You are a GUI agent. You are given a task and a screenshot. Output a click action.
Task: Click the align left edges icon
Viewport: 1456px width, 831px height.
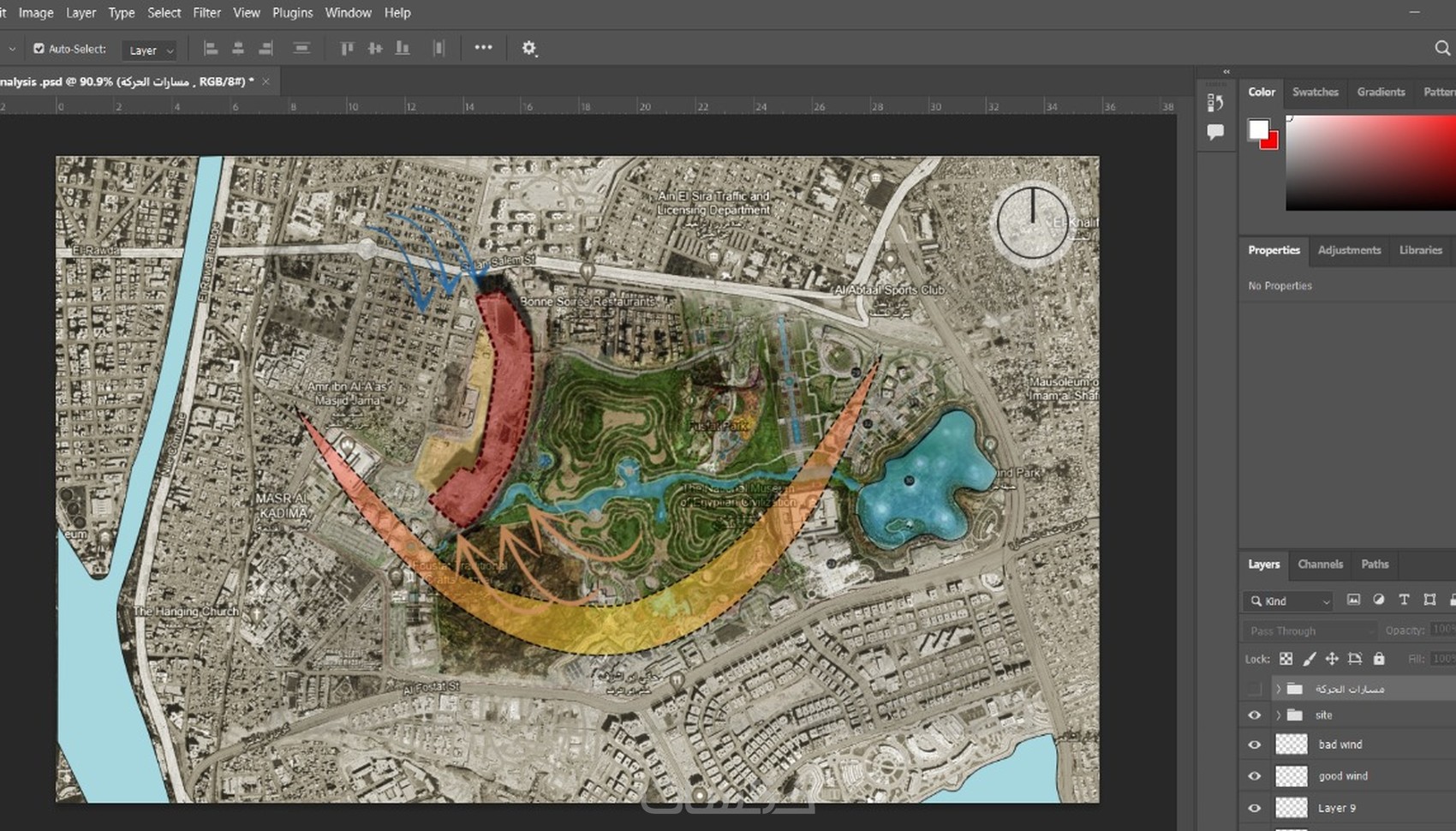[x=211, y=49]
